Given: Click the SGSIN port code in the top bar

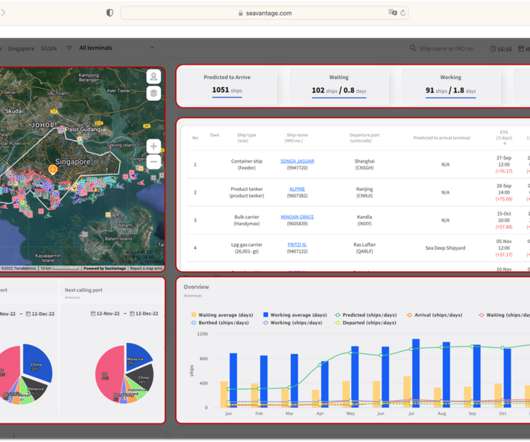Looking at the screenshot, I should point(49,48).
